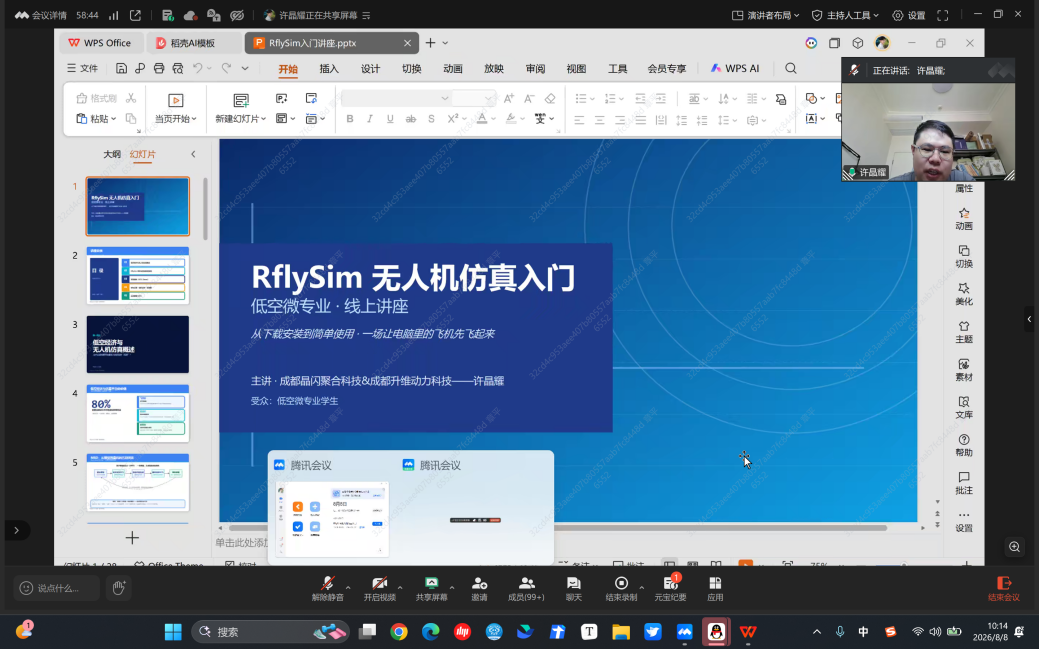
Task: Click the cut scissors icon
Action: [x=131, y=98]
